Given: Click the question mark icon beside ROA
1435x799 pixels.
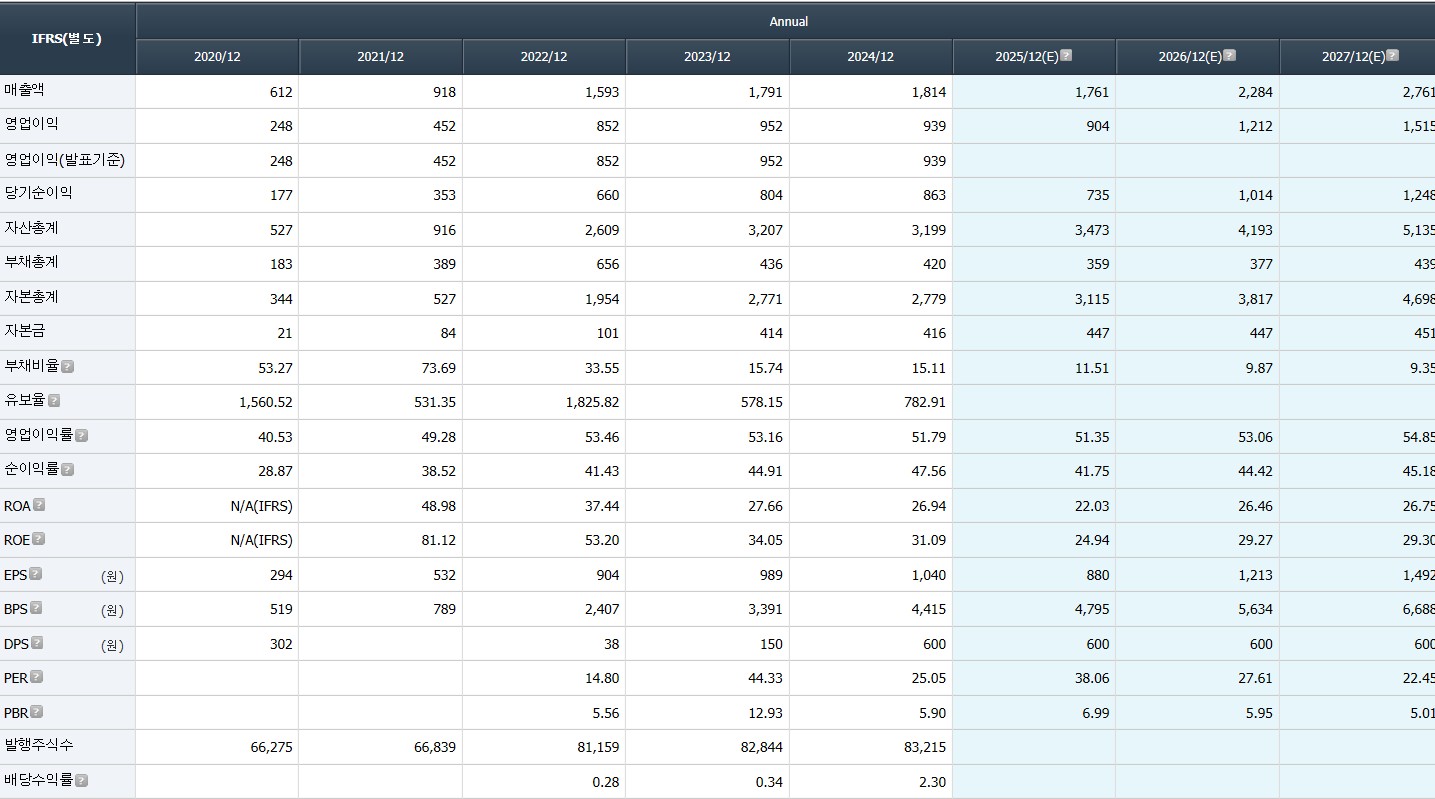Looking at the screenshot, I should coord(39,504).
